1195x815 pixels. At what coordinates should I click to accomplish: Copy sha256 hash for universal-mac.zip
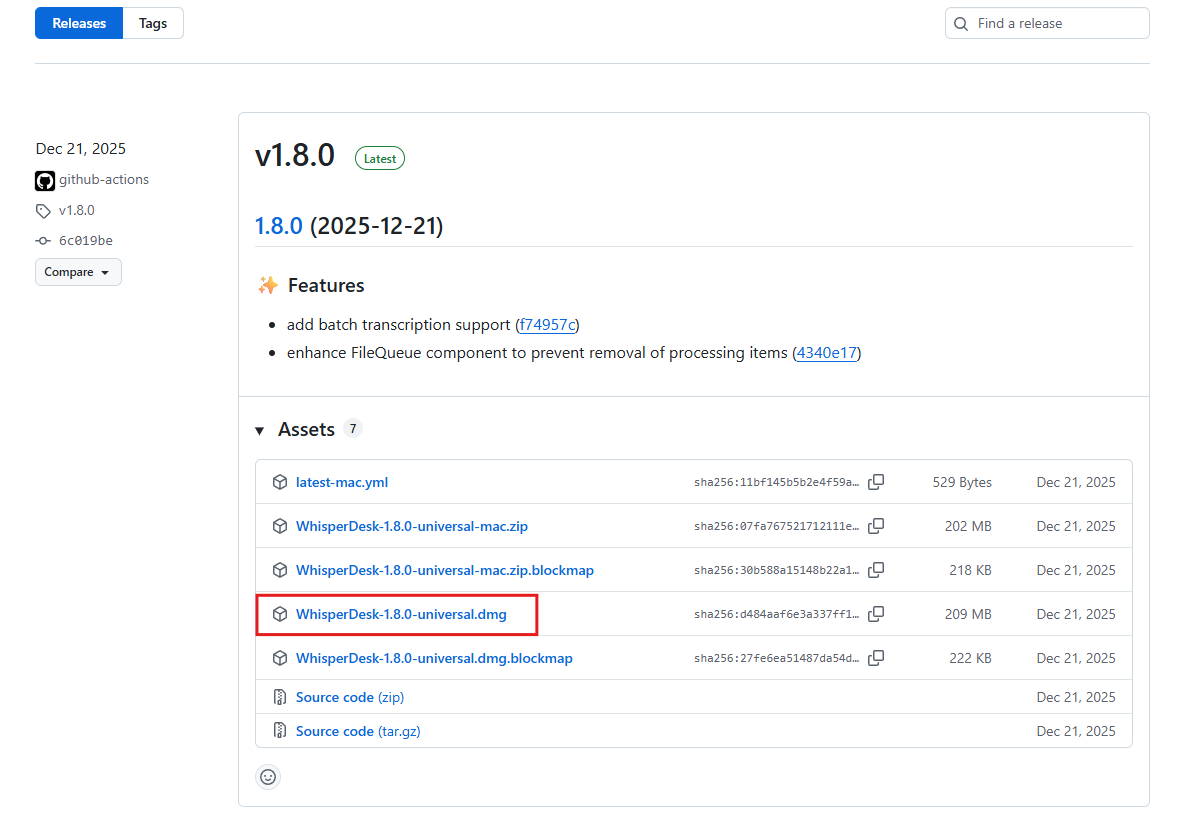pos(876,526)
